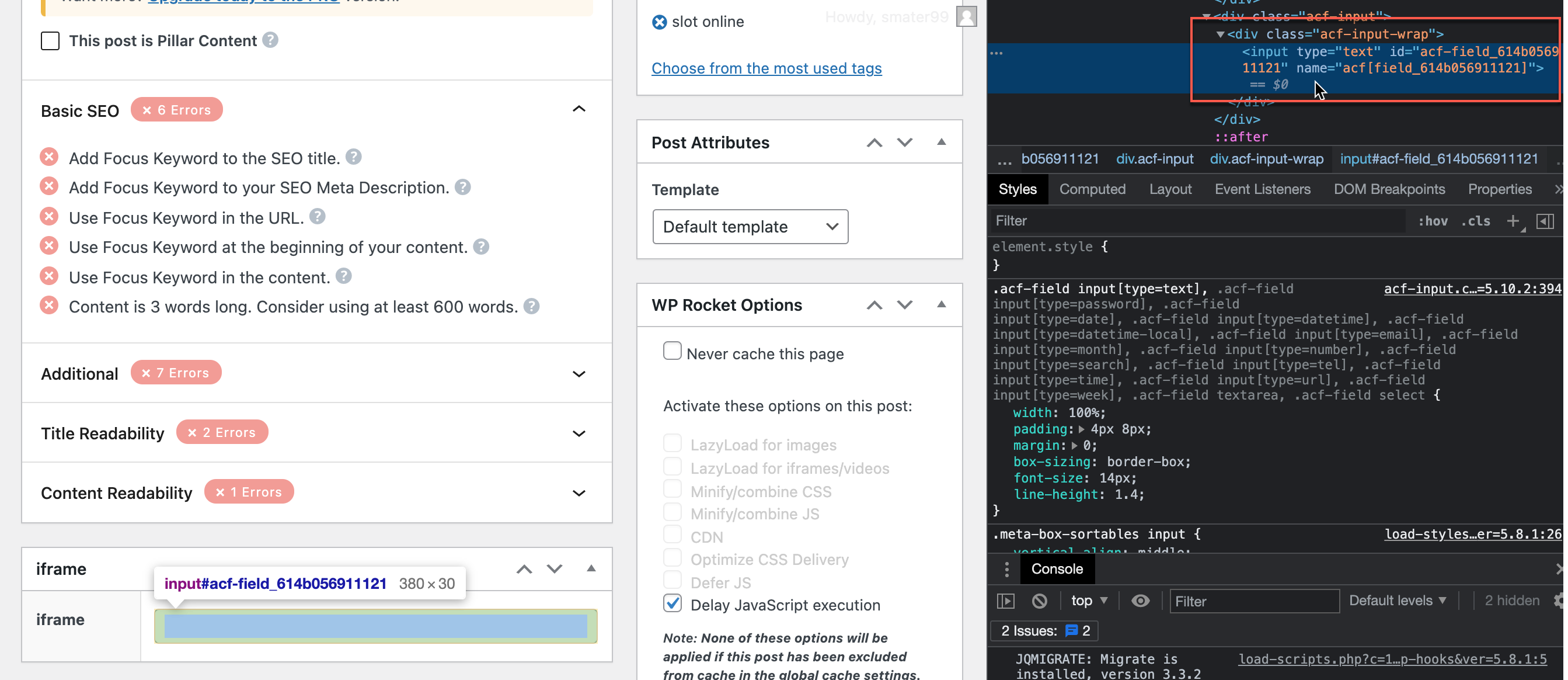The image size is (1568, 680).
Task: Click the Console filter field
Action: (1254, 601)
